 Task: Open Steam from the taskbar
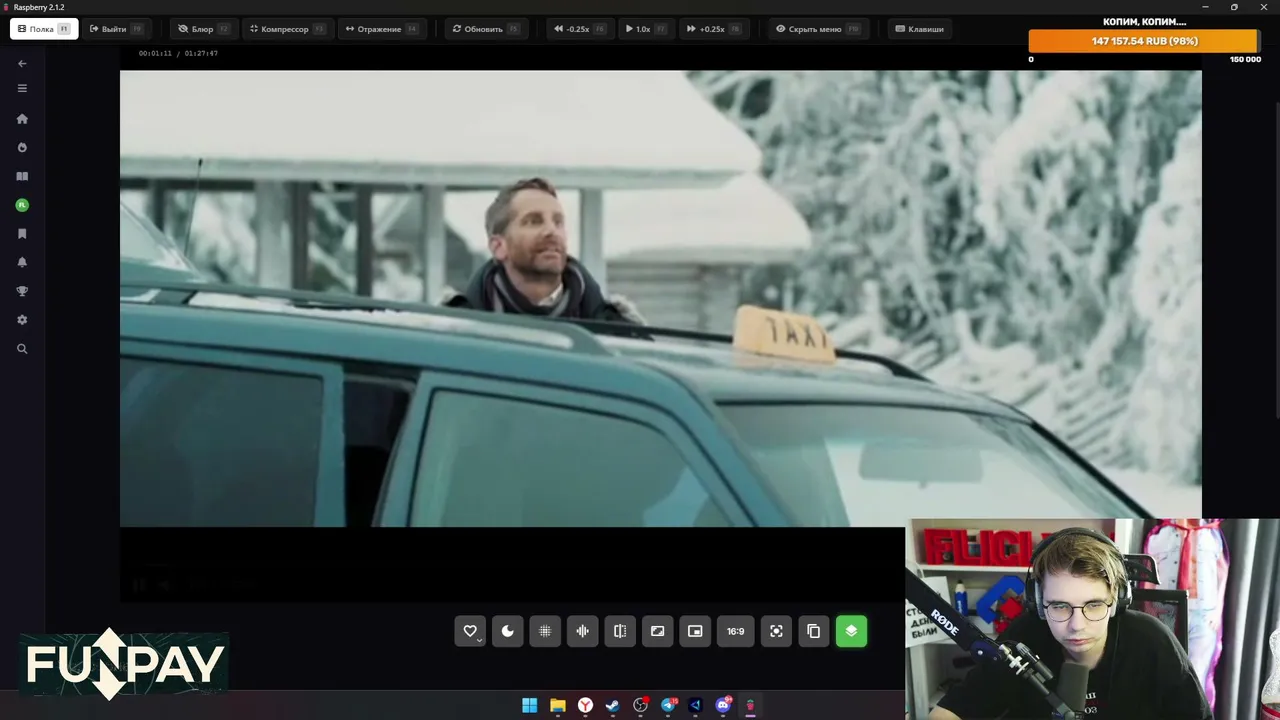click(612, 705)
